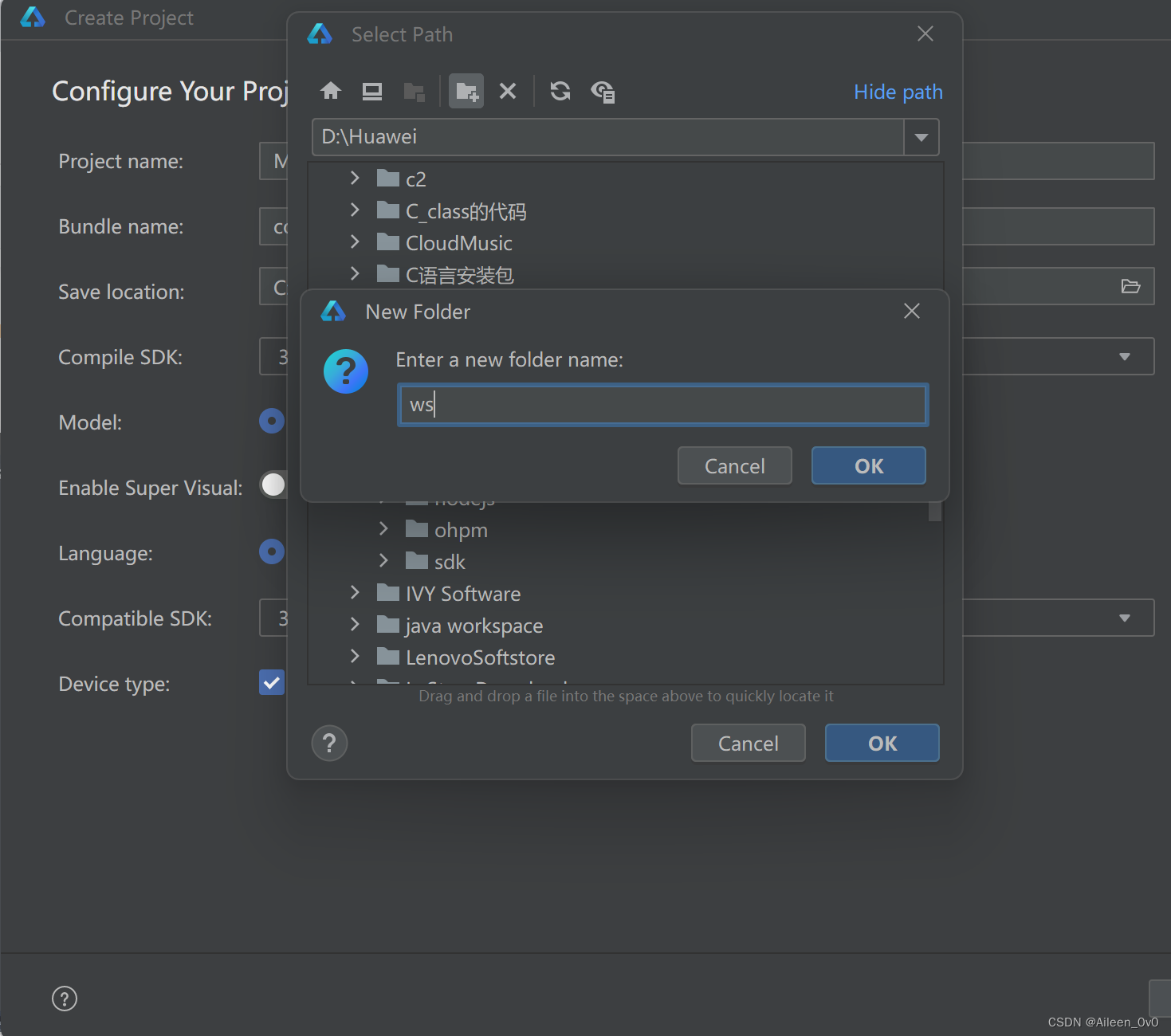
Task: Click the Home directory icon
Action: click(331, 92)
